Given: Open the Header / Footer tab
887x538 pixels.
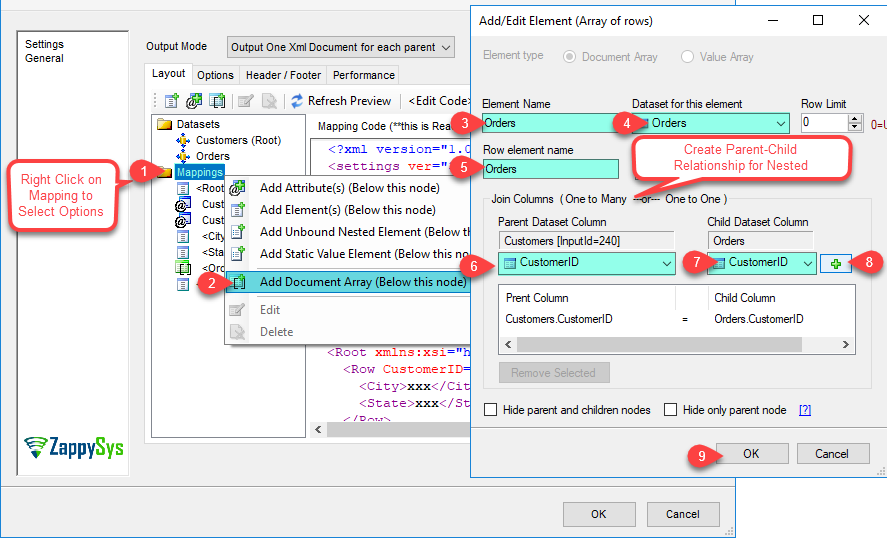Looking at the screenshot, I should [x=283, y=75].
